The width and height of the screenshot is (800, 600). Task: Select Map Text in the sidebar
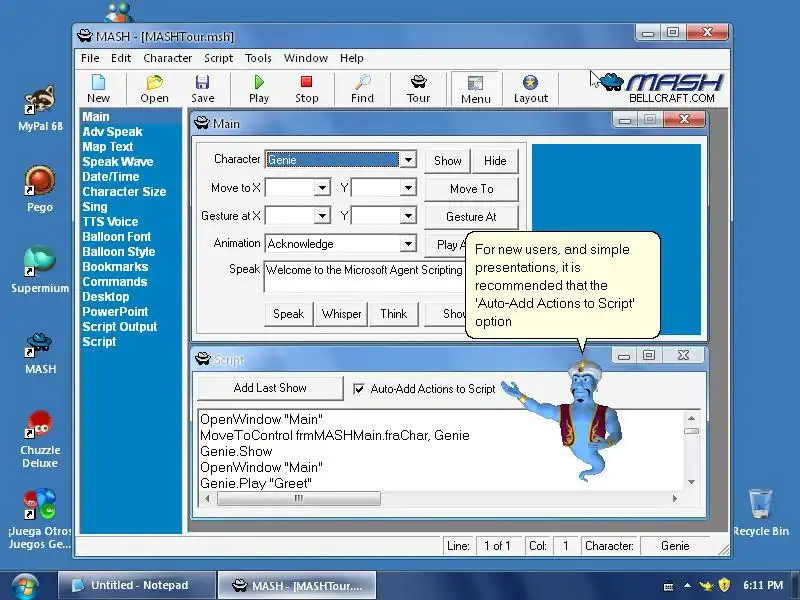pyautogui.click(x=108, y=147)
